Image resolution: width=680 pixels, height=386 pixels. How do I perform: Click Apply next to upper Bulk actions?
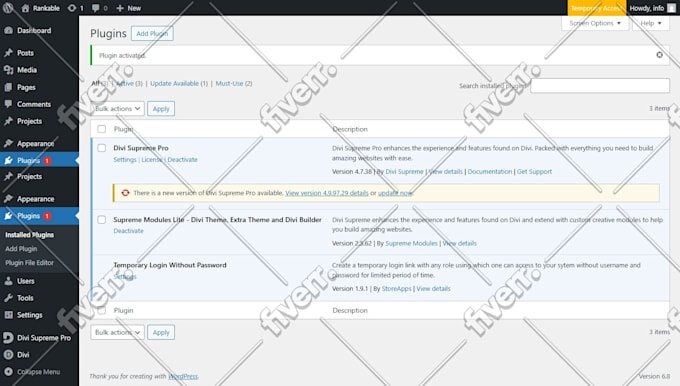pyautogui.click(x=161, y=108)
